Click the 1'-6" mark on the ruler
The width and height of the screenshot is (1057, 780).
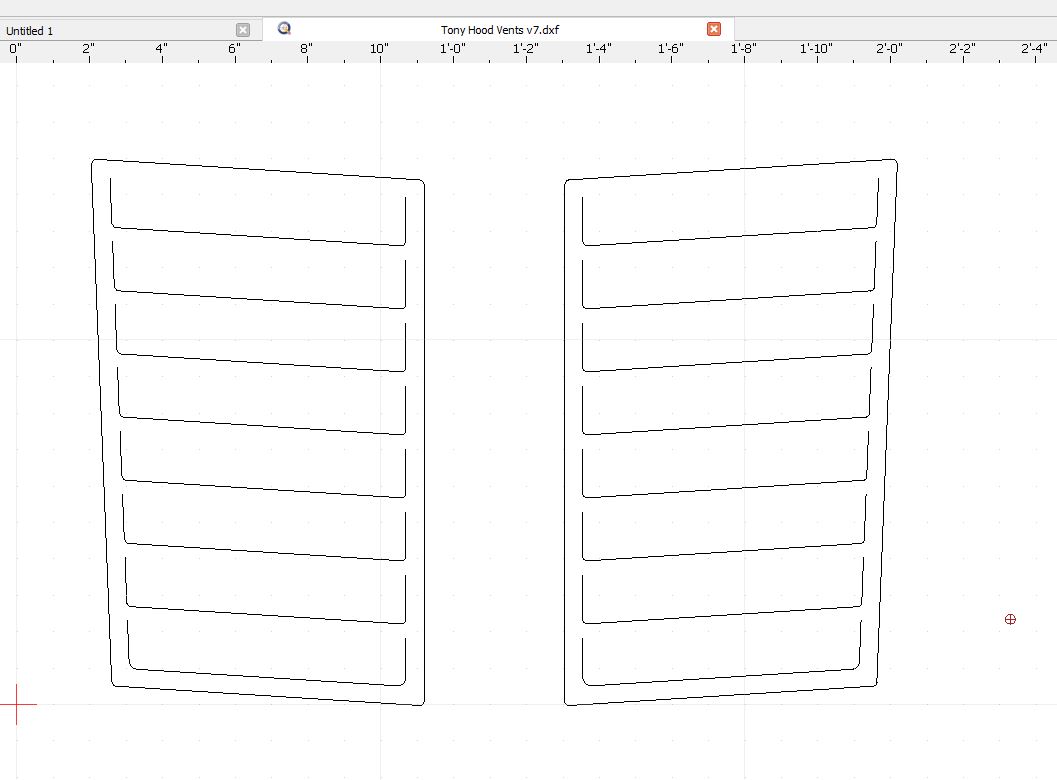click(671, 50)
